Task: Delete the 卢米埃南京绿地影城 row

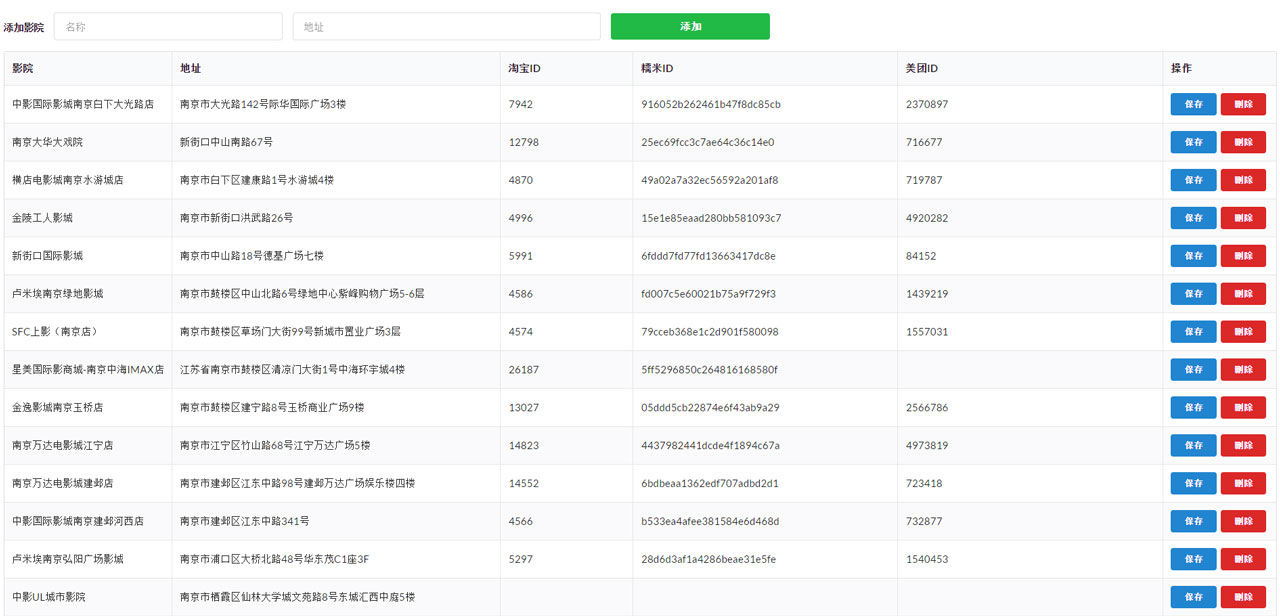Action: tap(1243, 294)
